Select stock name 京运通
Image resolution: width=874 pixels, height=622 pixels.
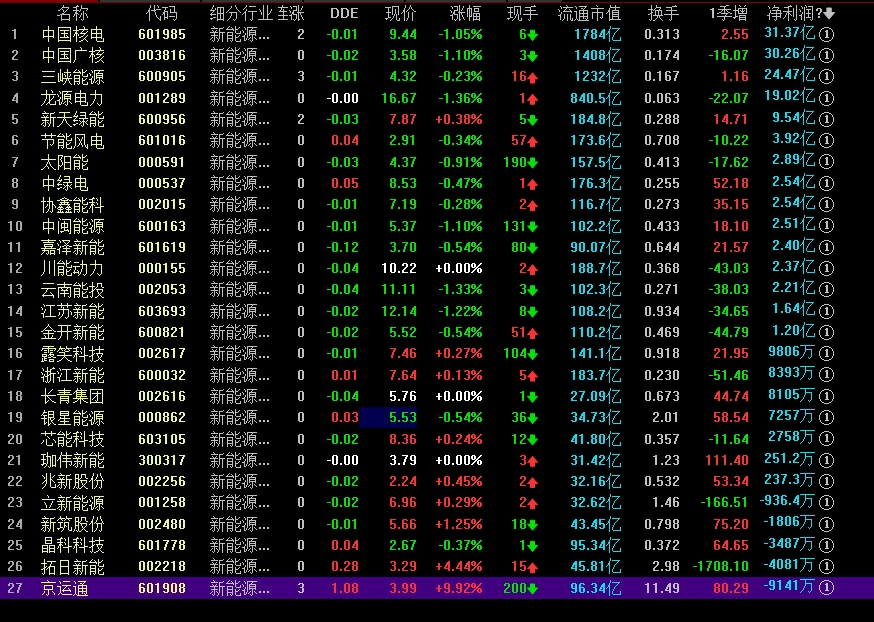click(65, 588)
